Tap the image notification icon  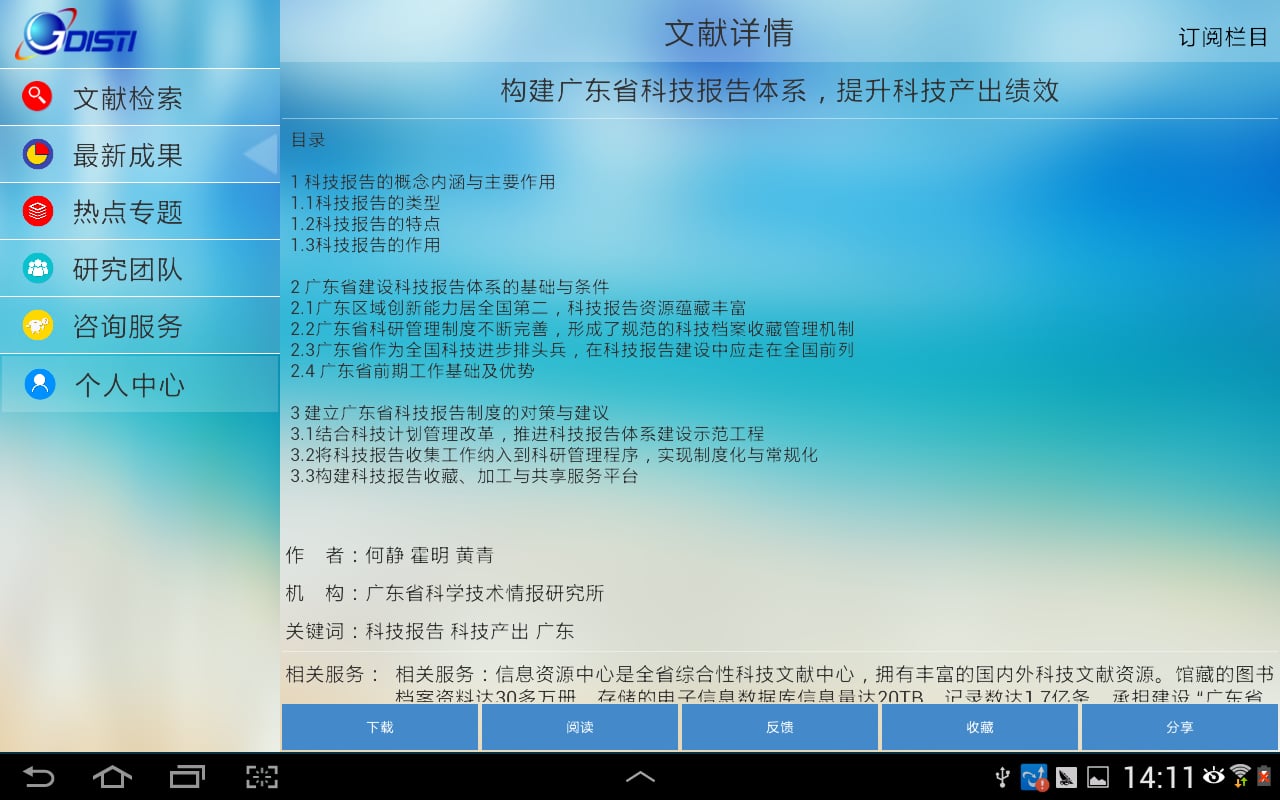(1098, 777)
